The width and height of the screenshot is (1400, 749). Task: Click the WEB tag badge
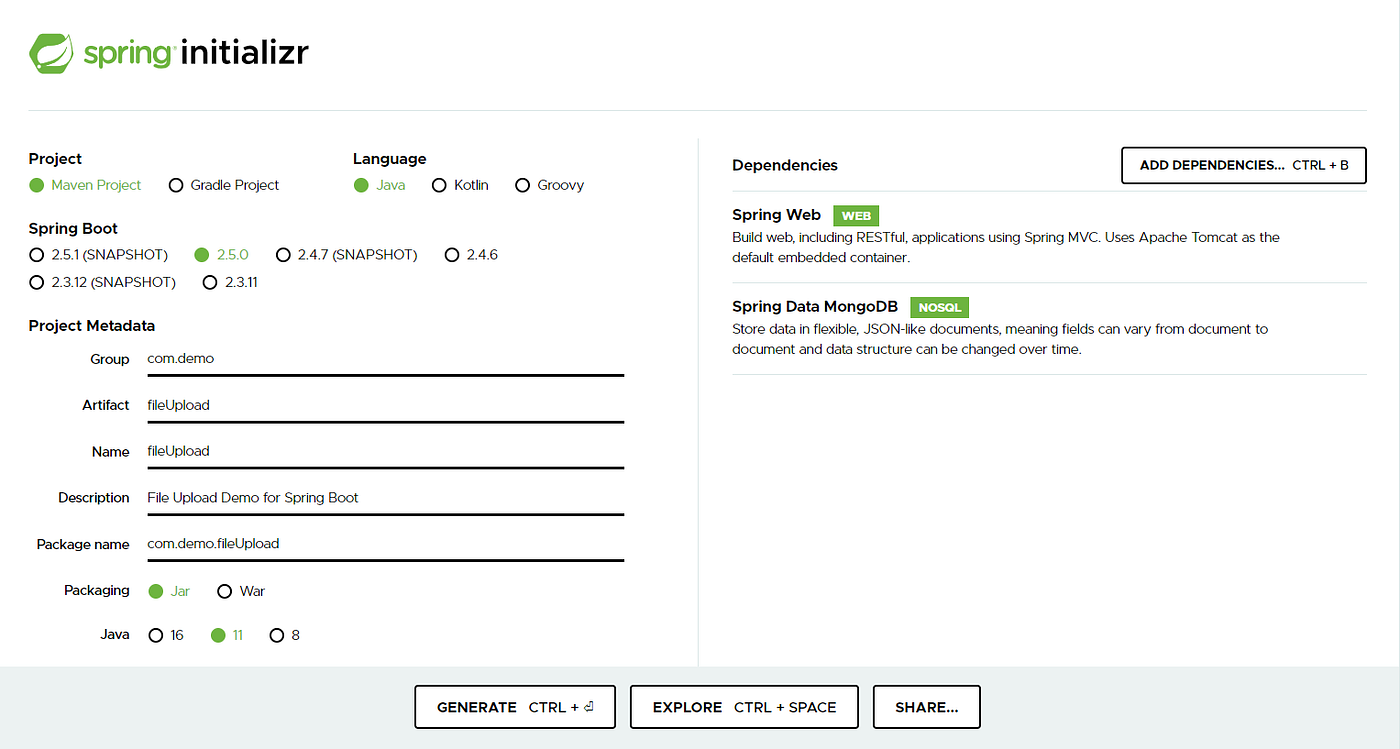tap(856, 216)
